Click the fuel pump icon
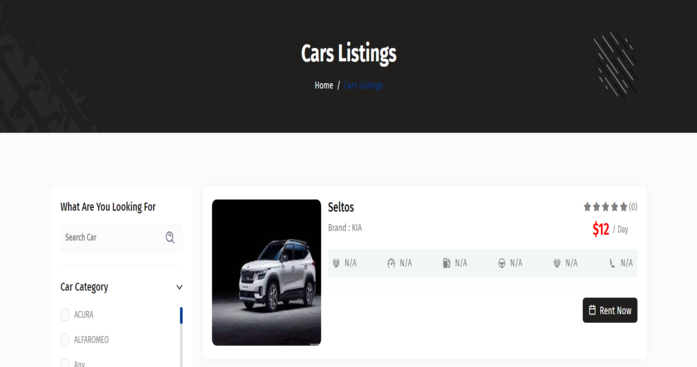This screenshot has height=367, width=697. click(446, 263)
